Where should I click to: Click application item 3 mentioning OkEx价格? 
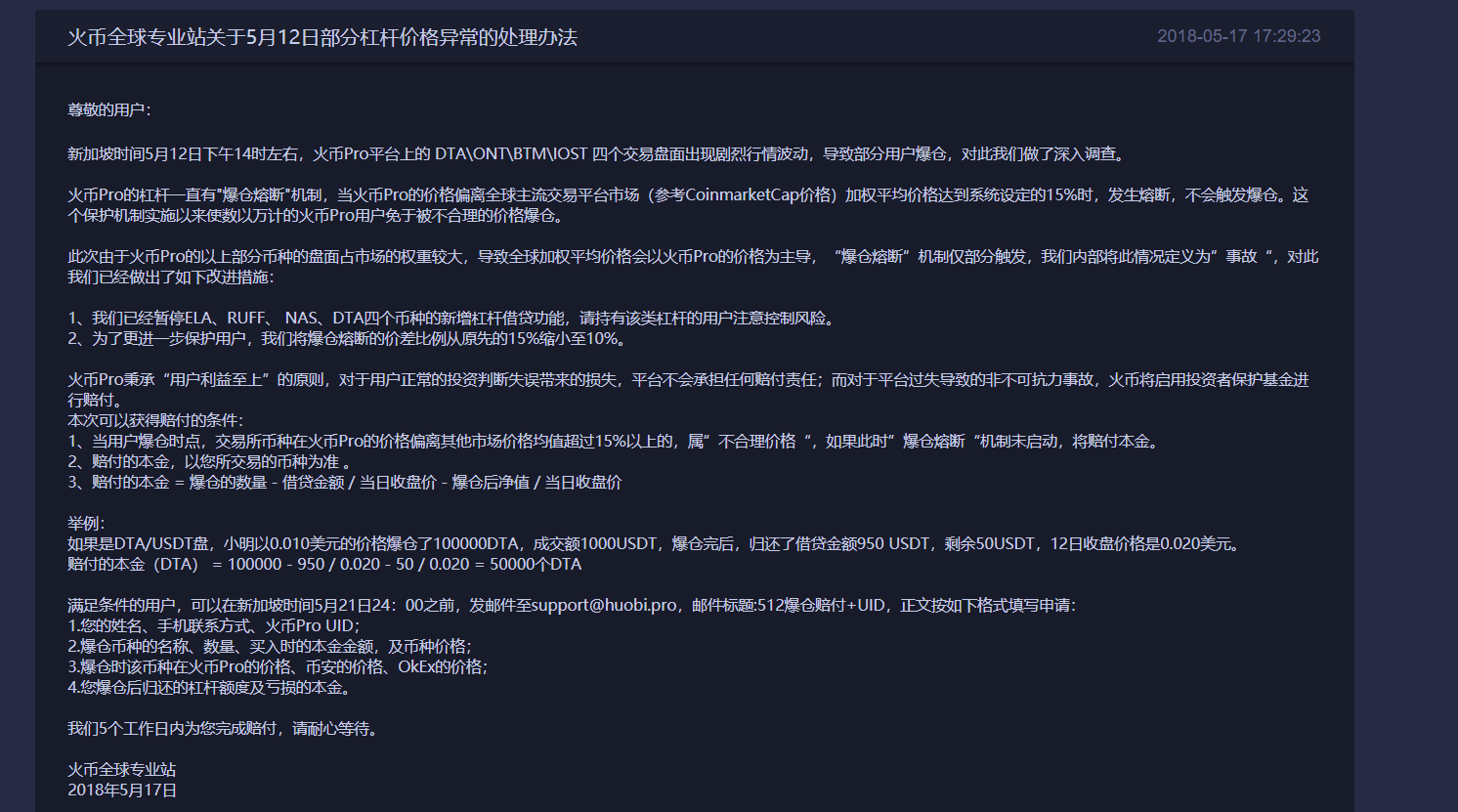pos(278,666)
